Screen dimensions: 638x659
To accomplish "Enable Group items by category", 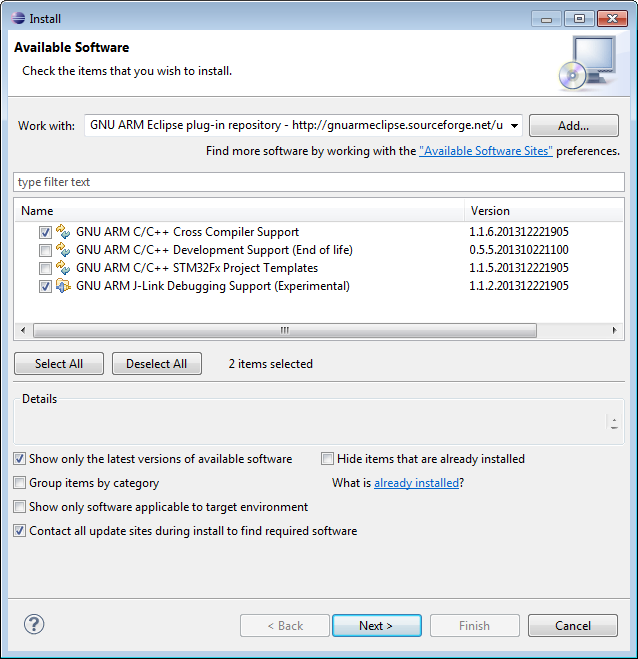I will point(21,483).
